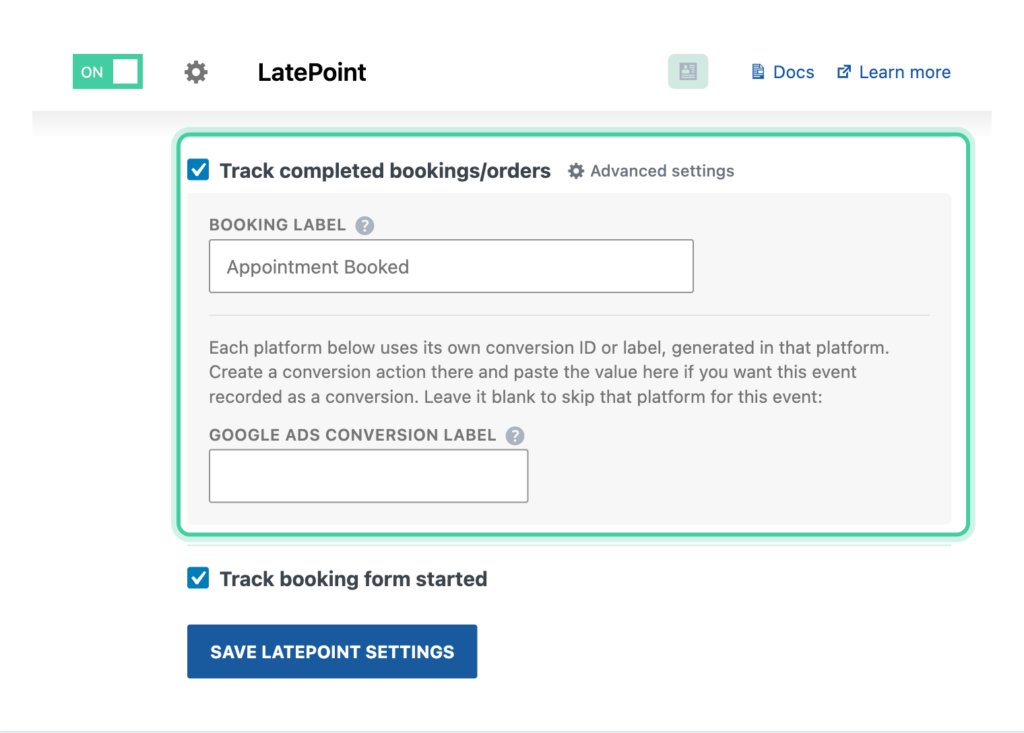The image size is (1024, 733).
Task: Focus the Booking Label input field
Action: 451,266
